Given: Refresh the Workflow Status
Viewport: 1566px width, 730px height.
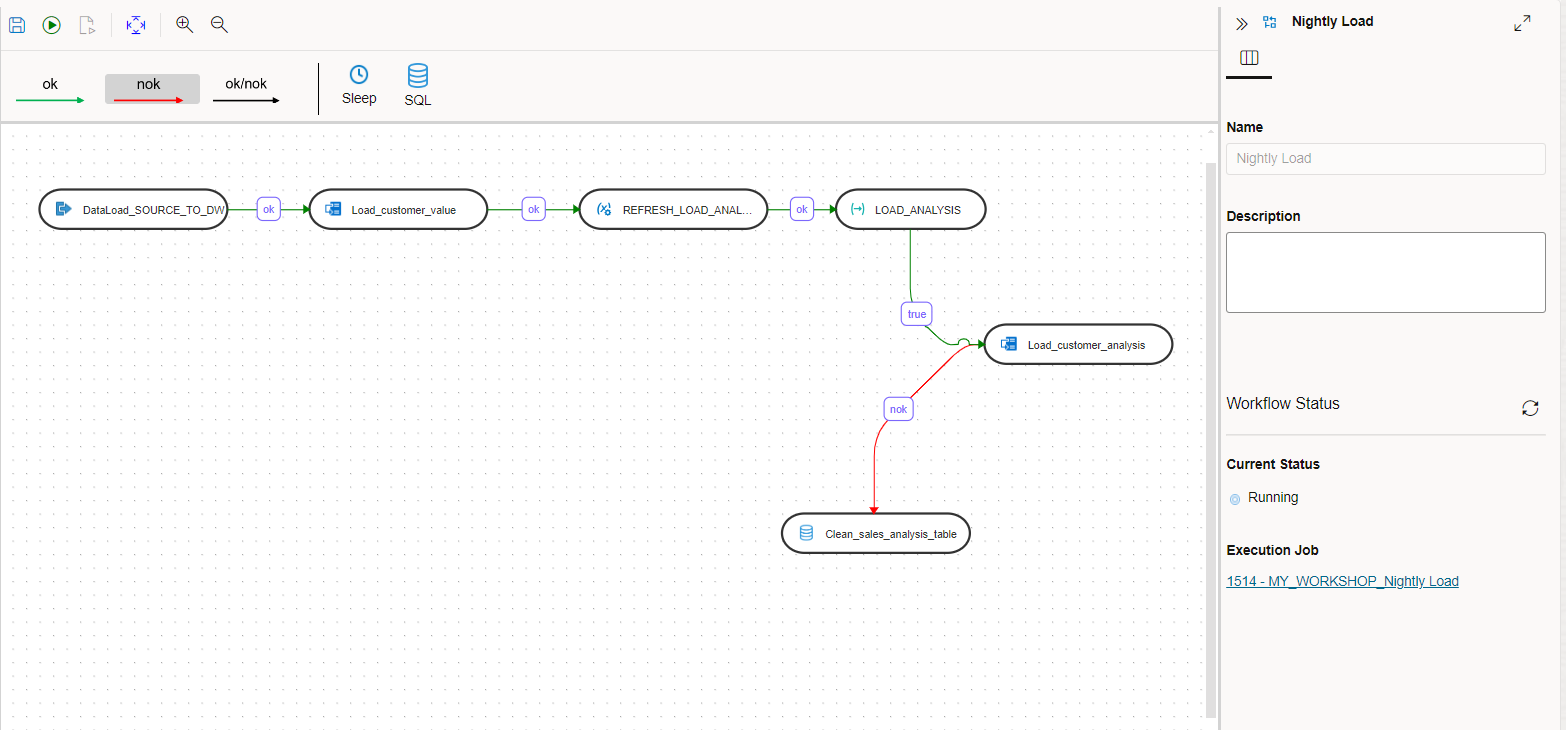Looking at the screenshot, I should tap(1529, 407).
